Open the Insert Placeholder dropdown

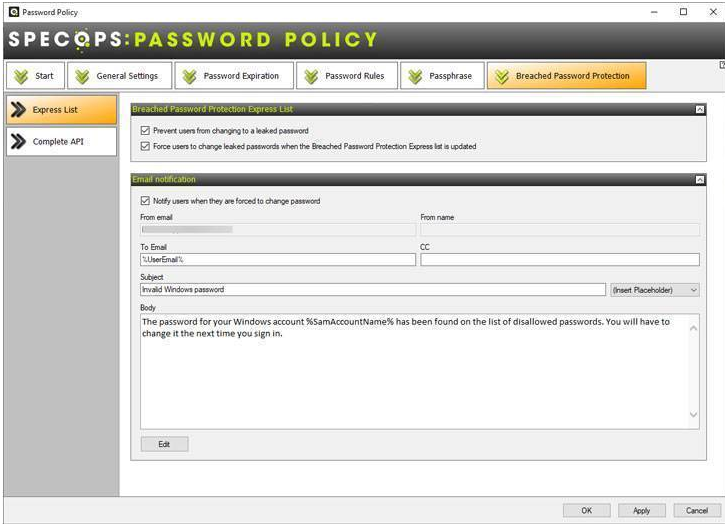(654, 290)
